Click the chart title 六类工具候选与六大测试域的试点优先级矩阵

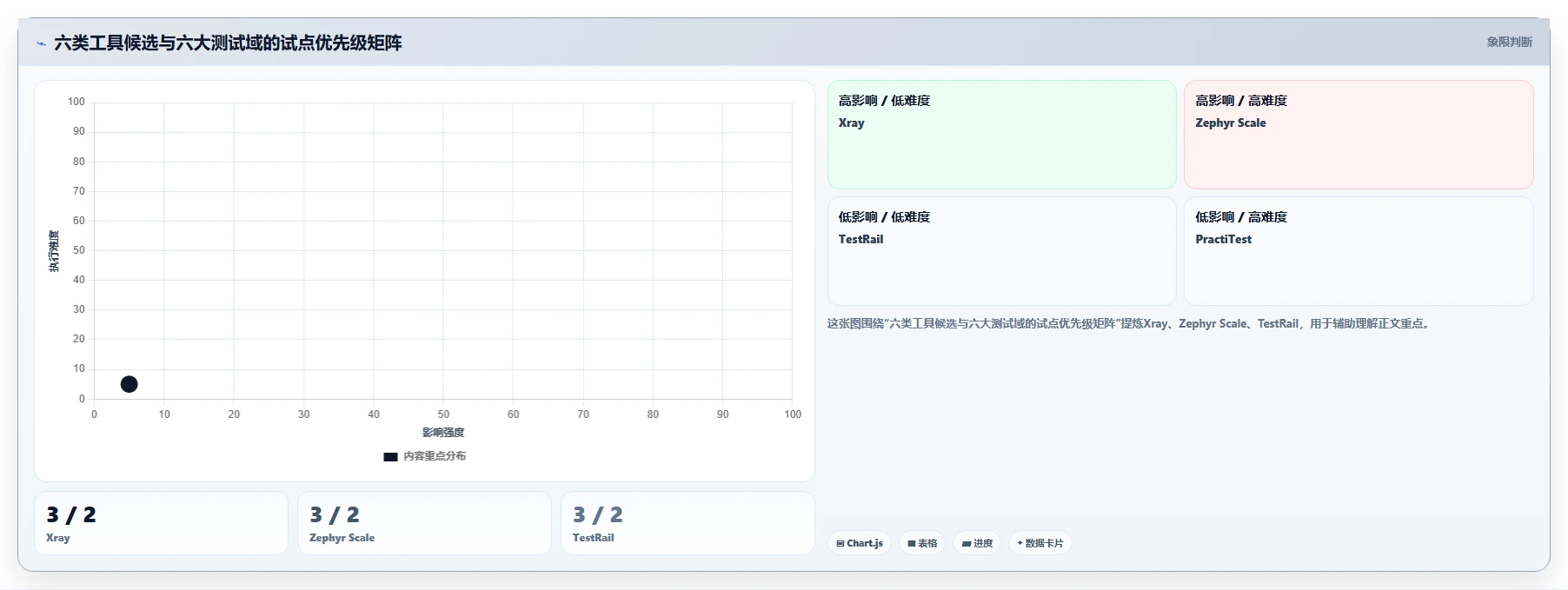[228, 43]
